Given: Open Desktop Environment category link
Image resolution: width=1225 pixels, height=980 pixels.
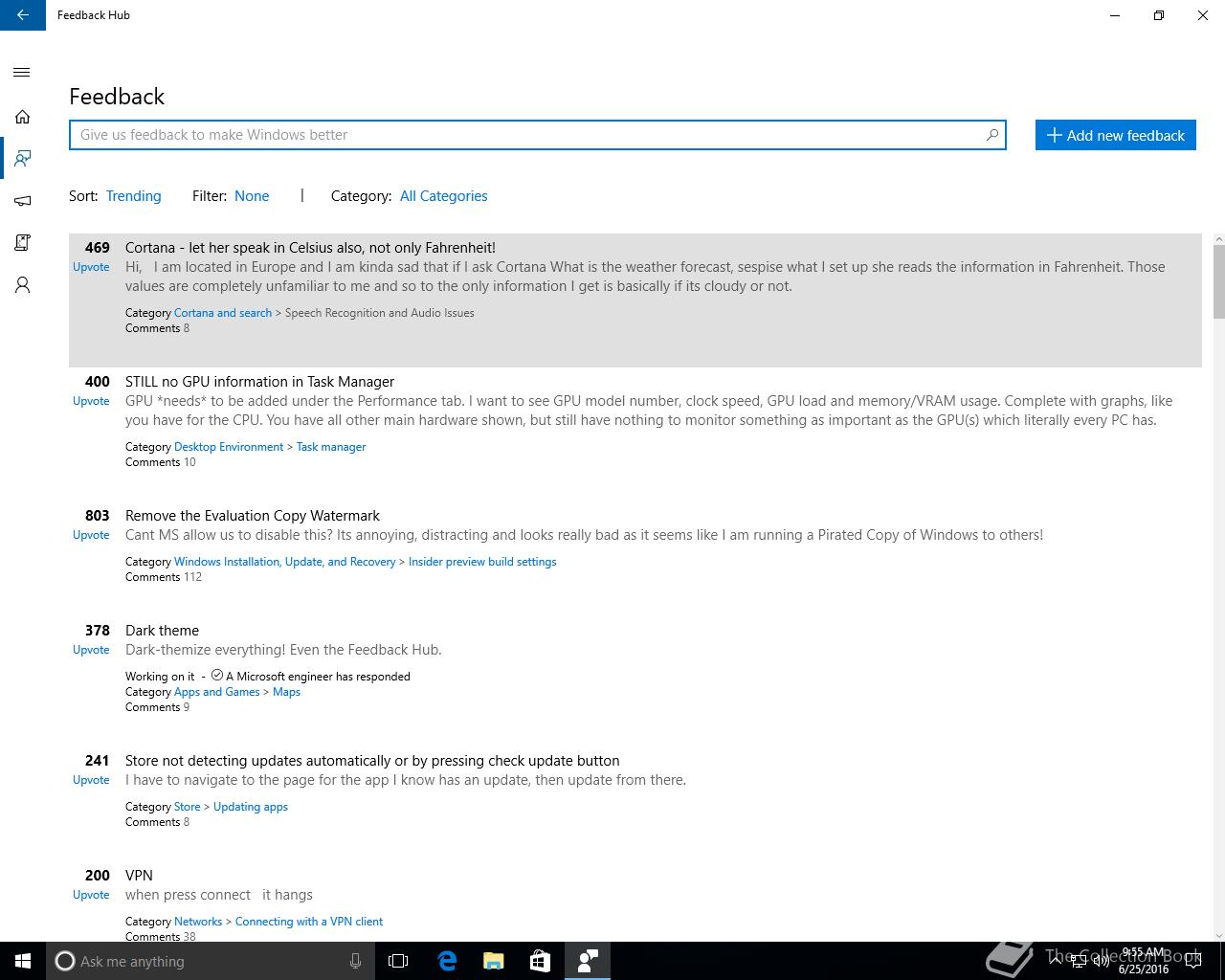Looking at the screenshot, I should click(x=229, y=447).
